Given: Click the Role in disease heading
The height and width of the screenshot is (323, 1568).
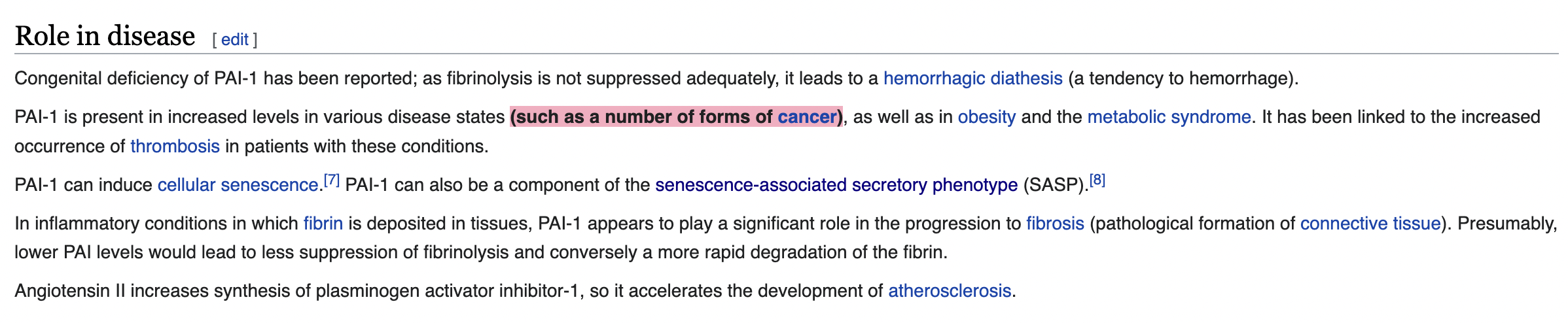Looking at the screenshot, I should tap(105, 36).
